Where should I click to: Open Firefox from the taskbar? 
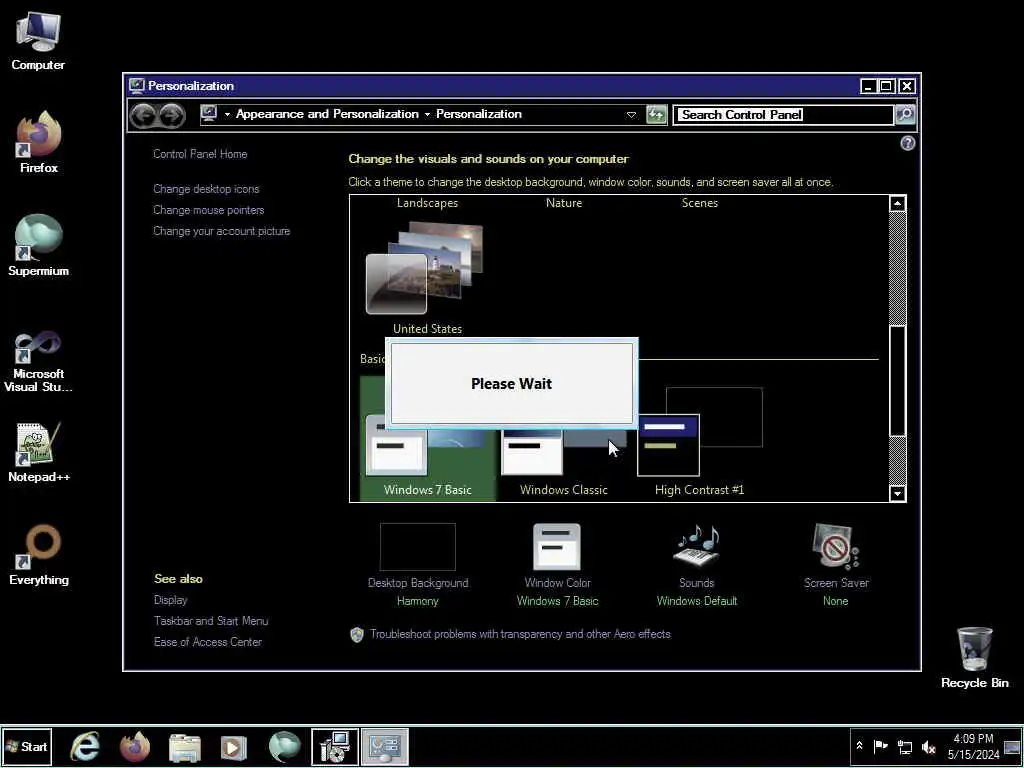tap(135, 746)
